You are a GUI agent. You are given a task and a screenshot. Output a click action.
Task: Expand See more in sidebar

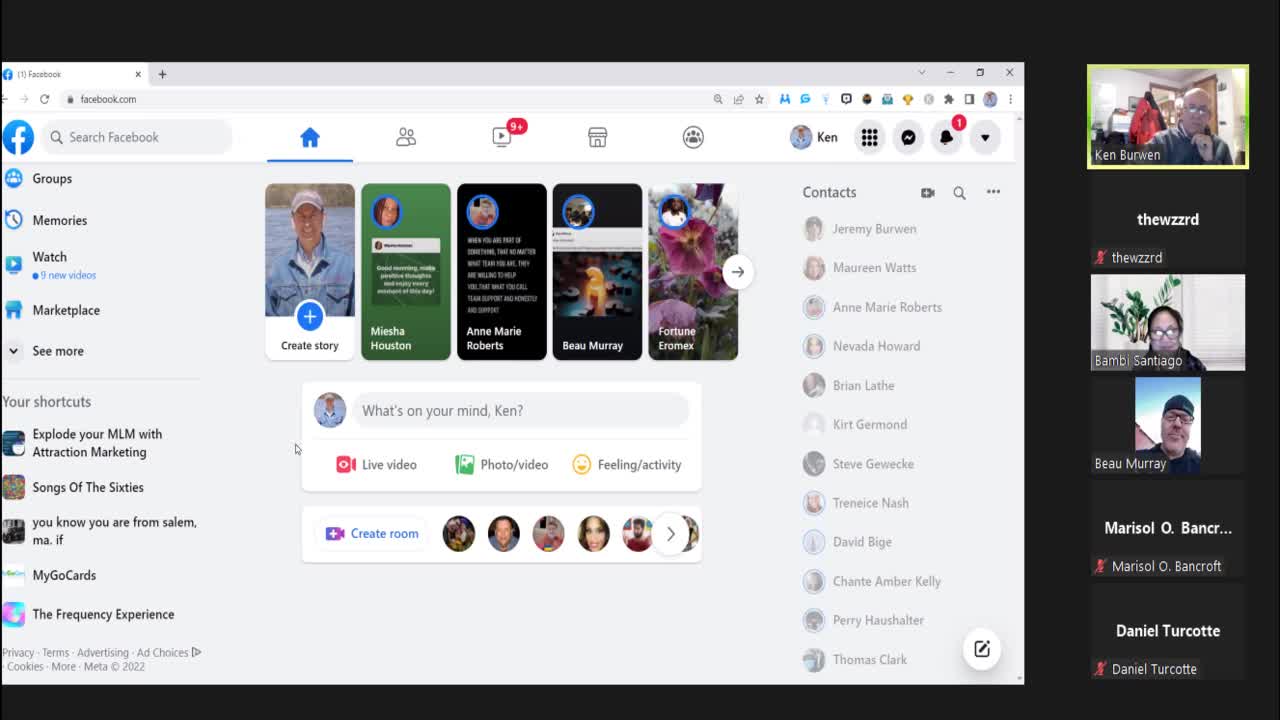click(45, 351)
